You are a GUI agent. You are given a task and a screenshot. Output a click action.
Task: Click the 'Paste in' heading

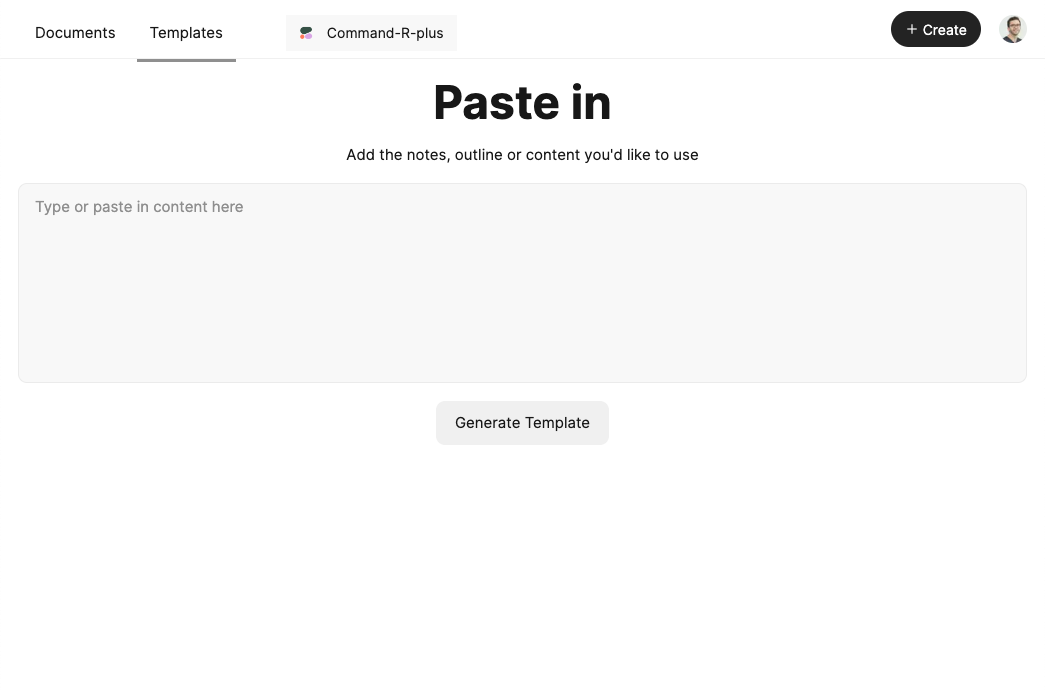coord(522,103)
